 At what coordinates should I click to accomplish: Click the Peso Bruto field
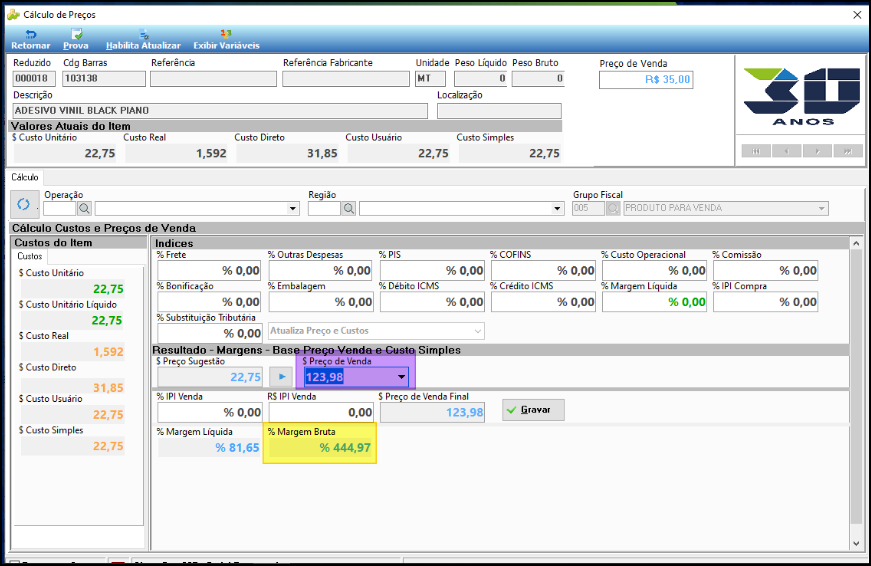click(538, 78)
